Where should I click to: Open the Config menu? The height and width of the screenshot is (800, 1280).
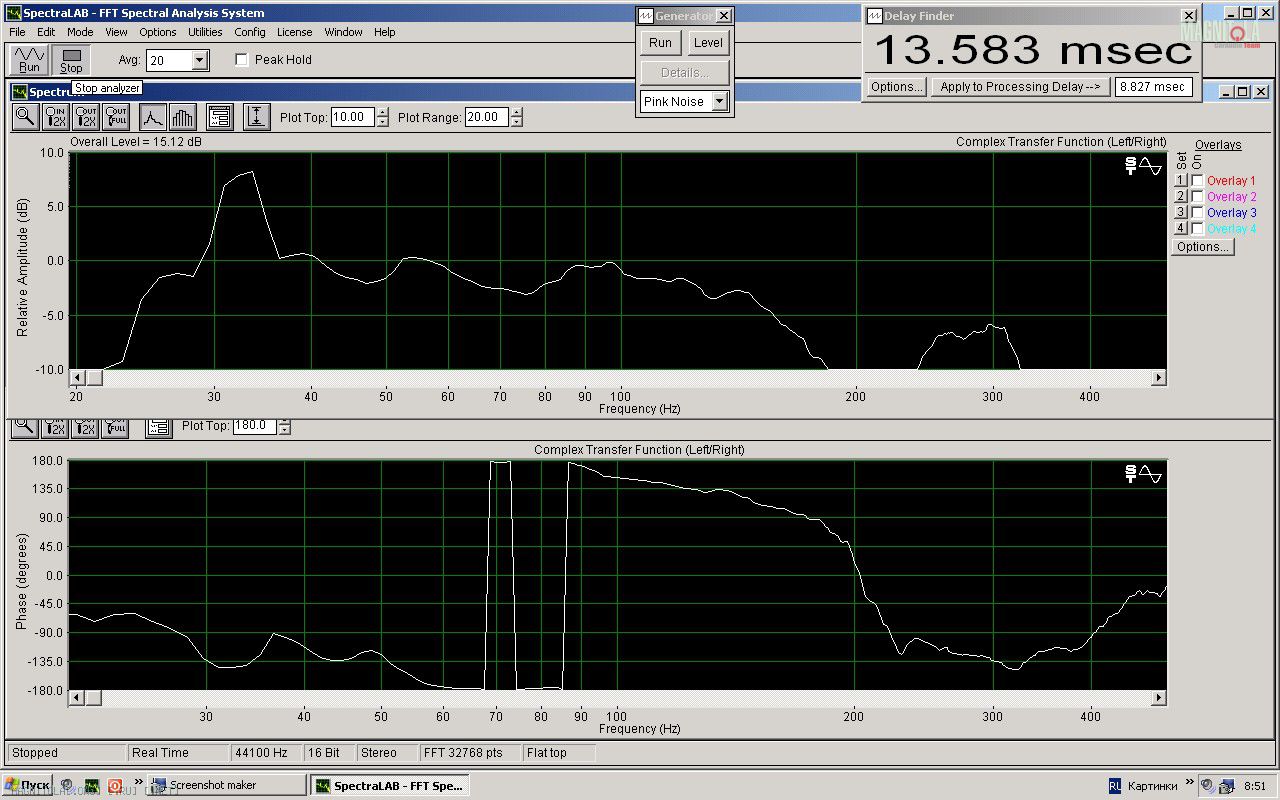point(250,32)
